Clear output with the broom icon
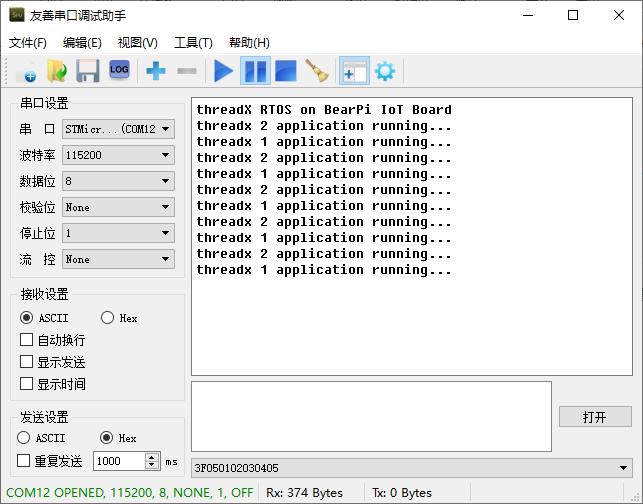Viewport: 643px width, 504px height. click(x=317, y=71)
